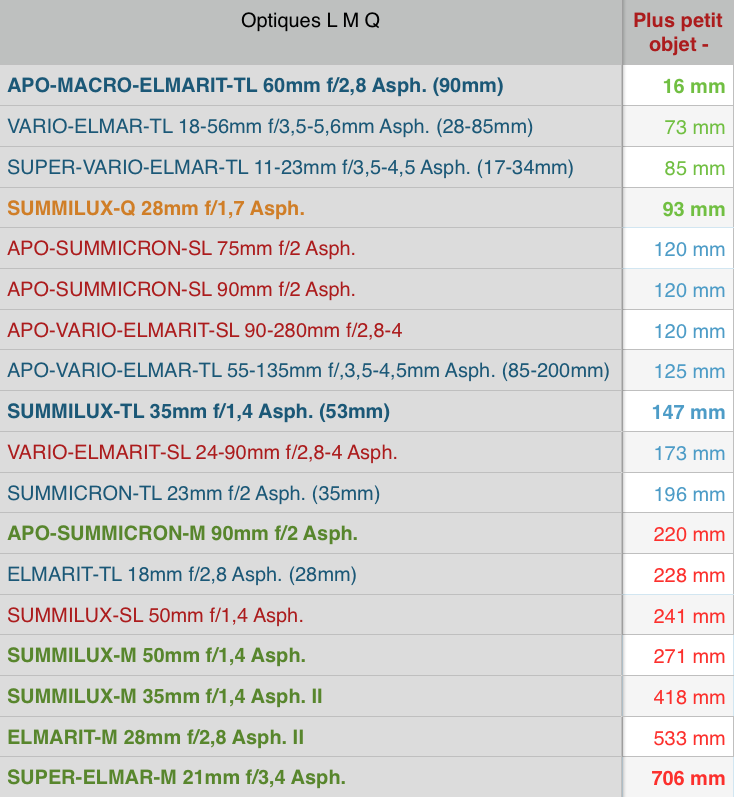This screenshot has width=734, height=797.
Task: Select APO-SUMMICRON-M 90mm f/2 row
Action: point(182,533)
